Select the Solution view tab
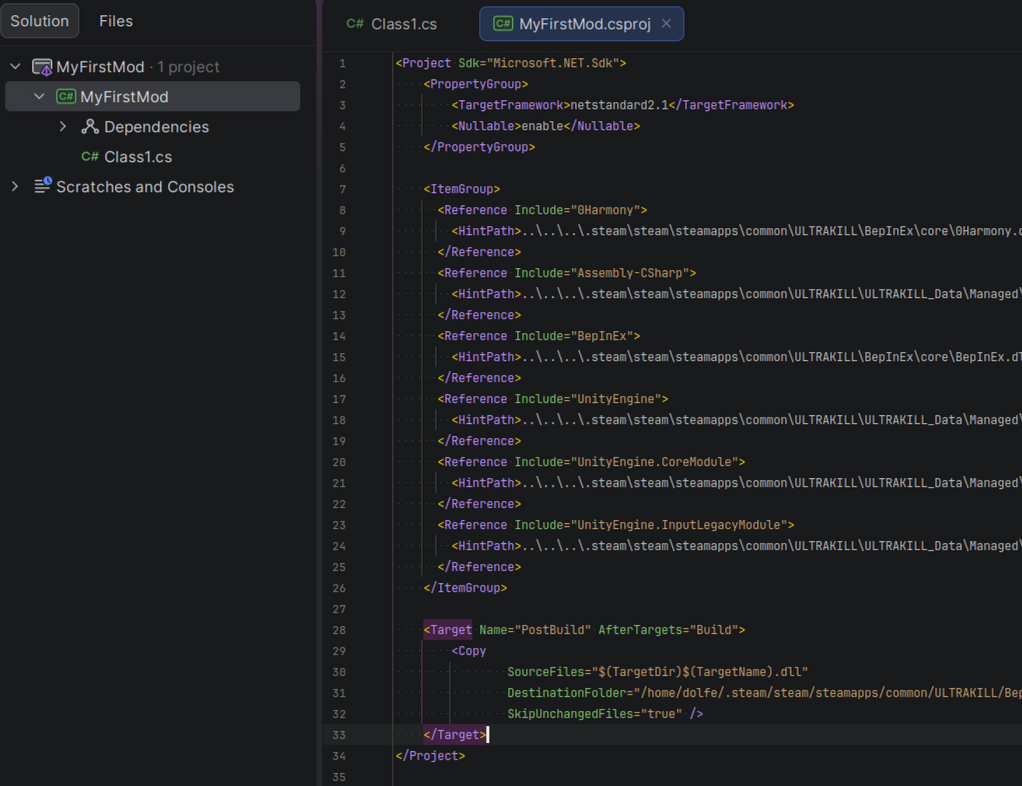1022x786 pixels. click(x=40, y=21)
